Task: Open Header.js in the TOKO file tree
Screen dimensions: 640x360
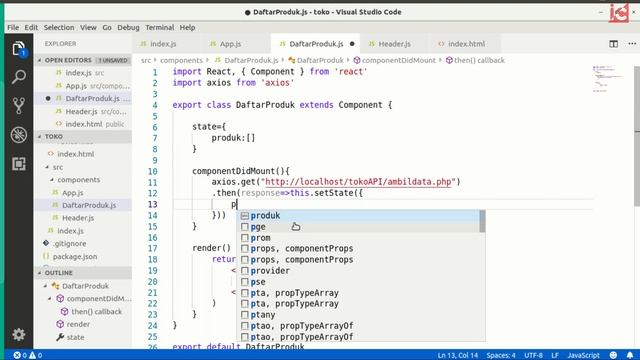Action: coord(78,218)
